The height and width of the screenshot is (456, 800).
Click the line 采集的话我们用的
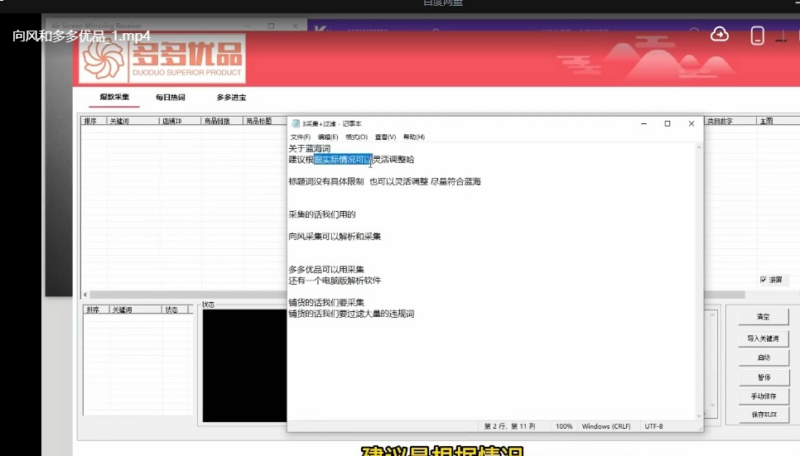point(322,215)
